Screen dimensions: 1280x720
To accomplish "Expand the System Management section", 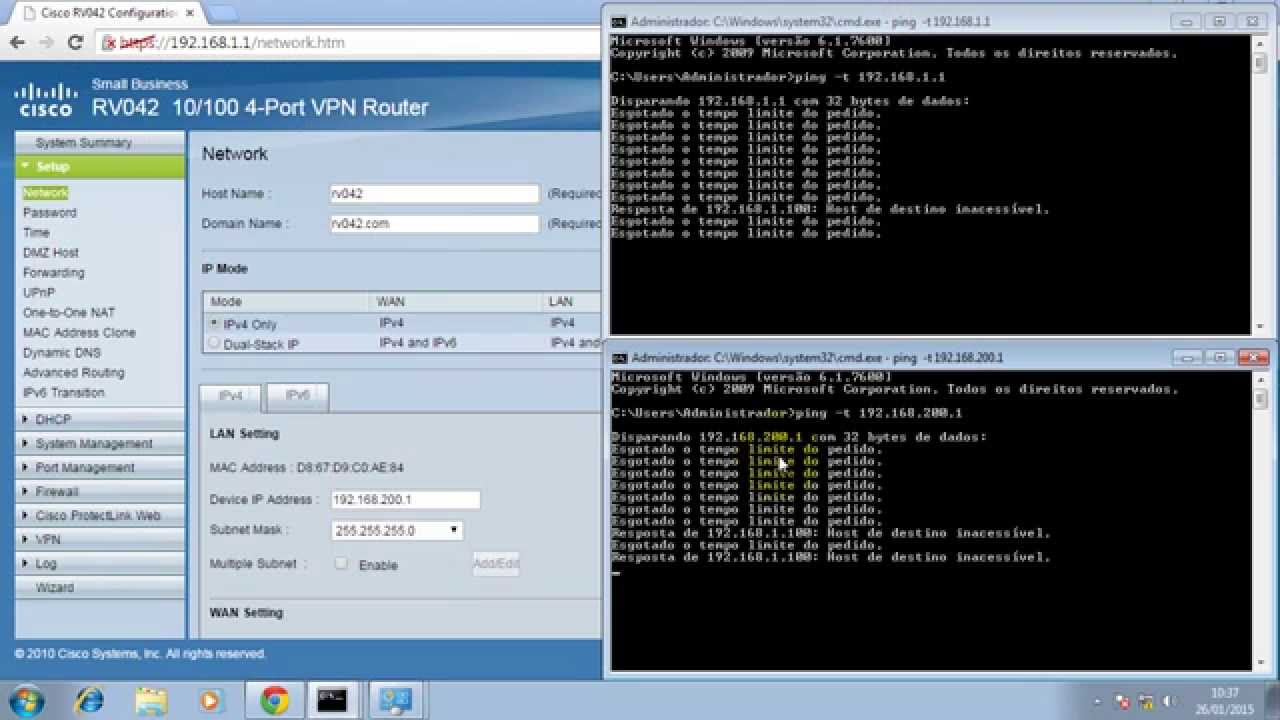I will tap(100, 443).
